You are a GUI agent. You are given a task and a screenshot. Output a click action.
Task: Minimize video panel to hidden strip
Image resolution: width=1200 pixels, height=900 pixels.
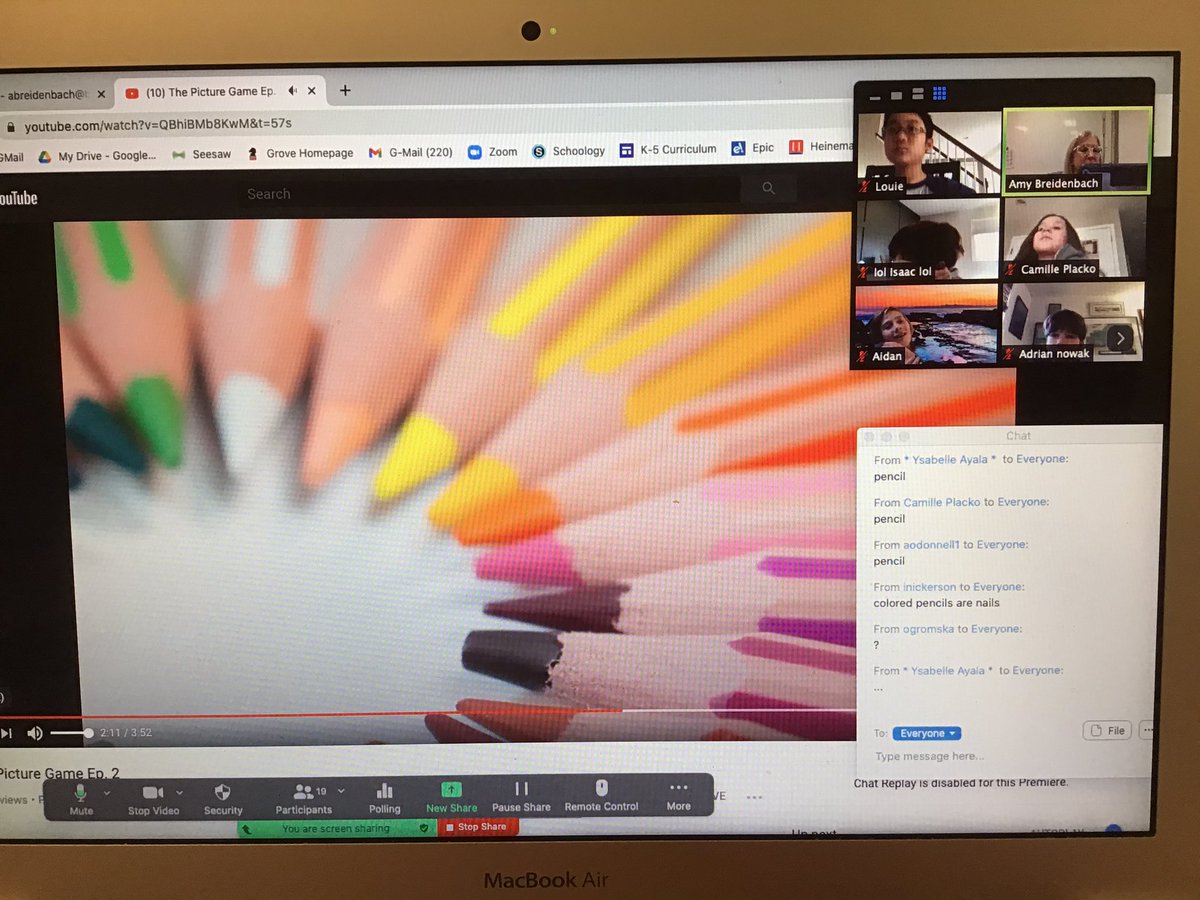click(x=876, y=96)
